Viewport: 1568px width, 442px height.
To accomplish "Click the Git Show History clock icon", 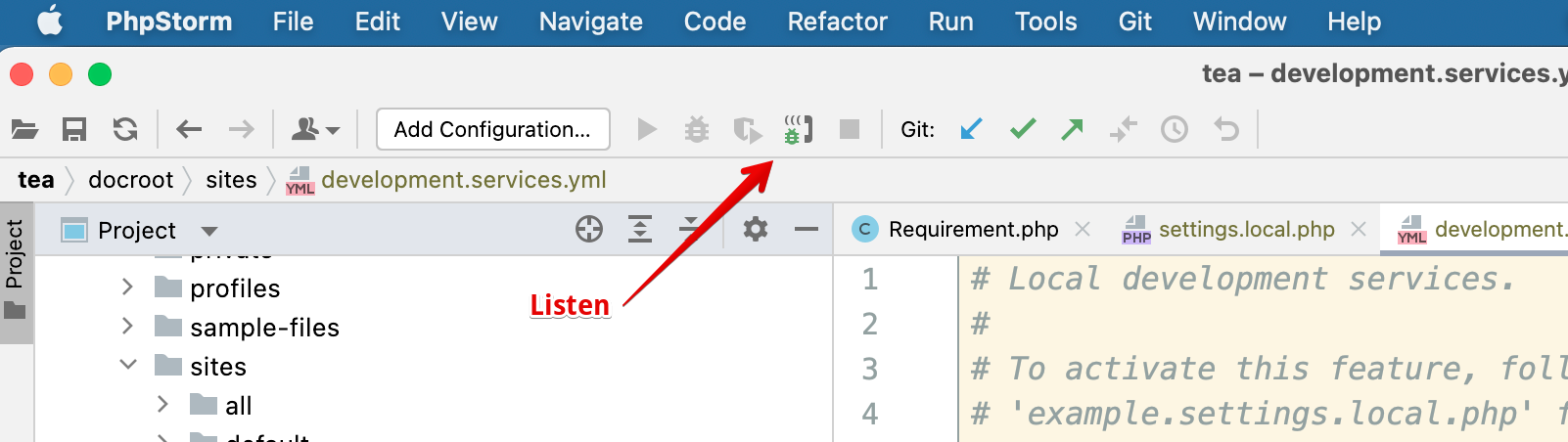I will coord(1175,129).
